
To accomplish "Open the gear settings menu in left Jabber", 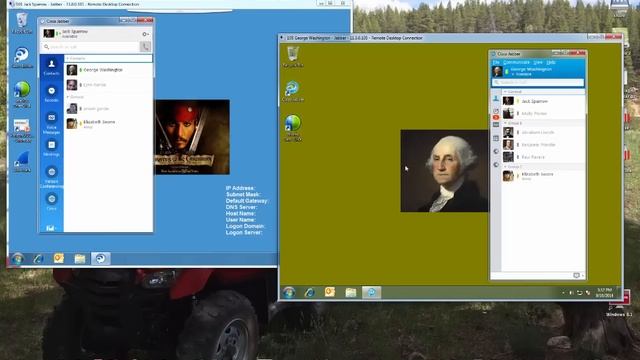I will pyautogui.click(x=145, y=34).
